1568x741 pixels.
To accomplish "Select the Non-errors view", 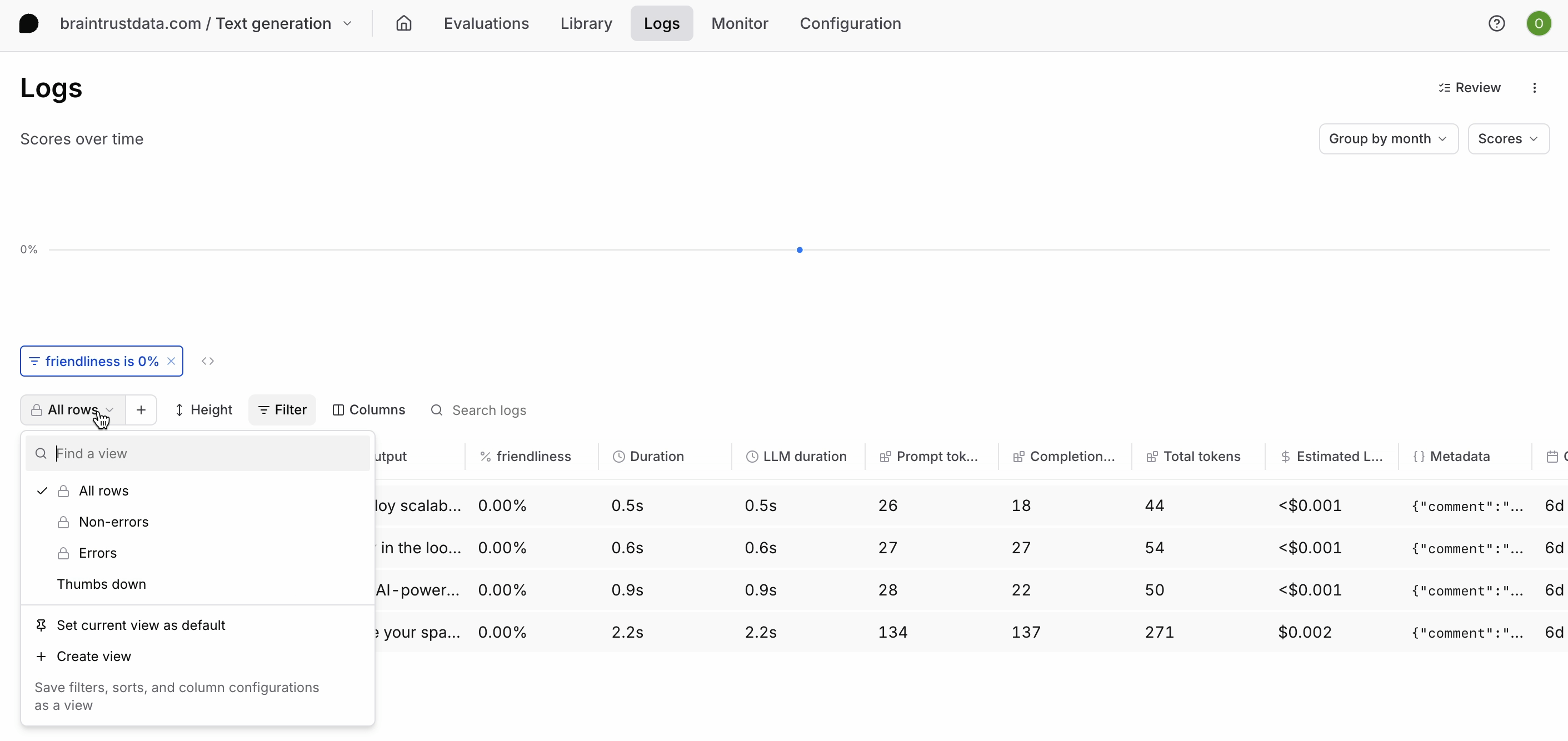I will (x=113, y=522).
